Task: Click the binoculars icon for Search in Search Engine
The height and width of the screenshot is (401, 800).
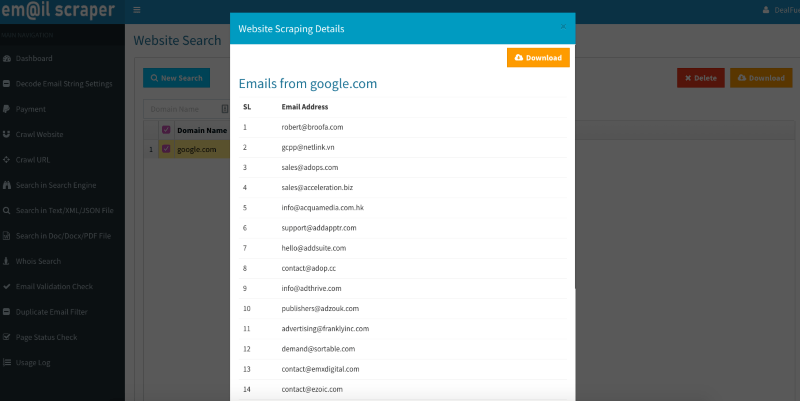Action: point(7,186)
